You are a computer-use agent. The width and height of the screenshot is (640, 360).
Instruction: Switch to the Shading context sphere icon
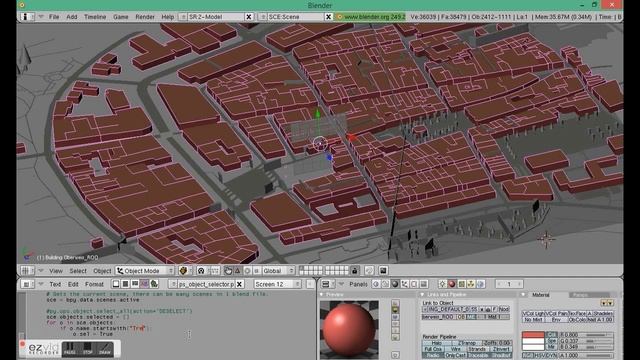tap(395, 284)
